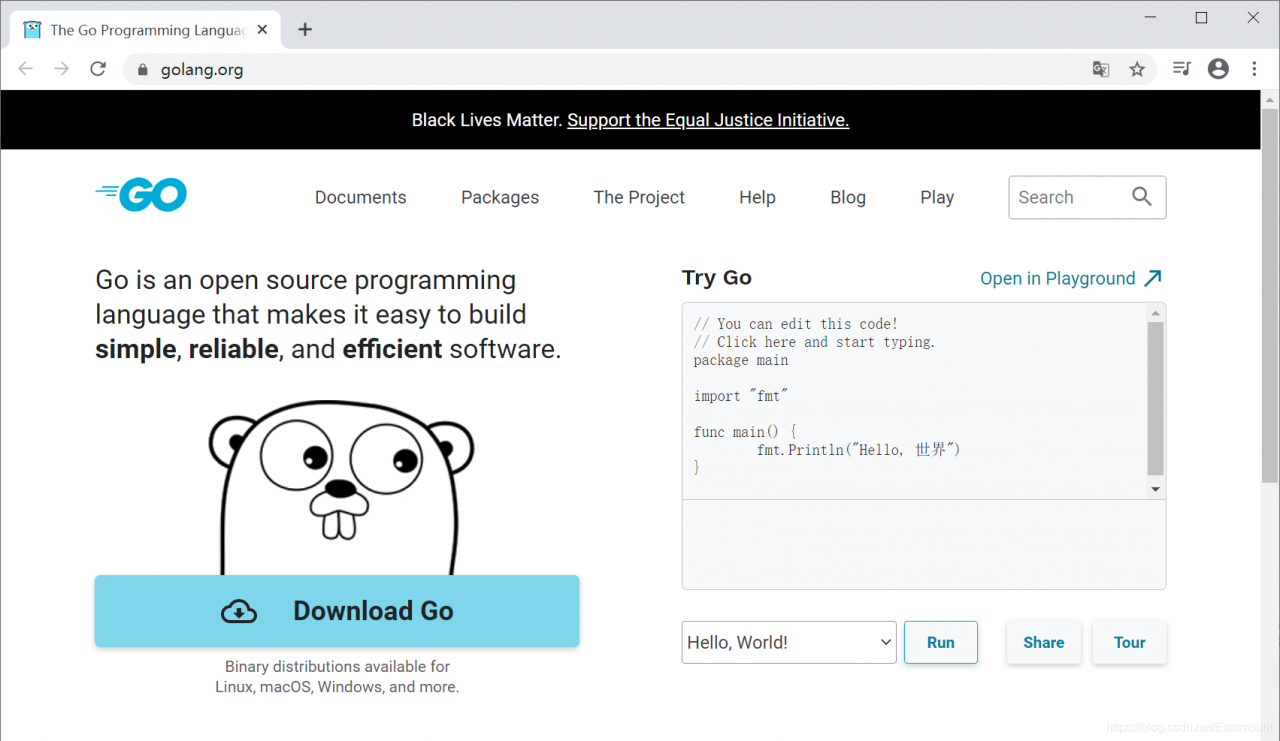Click the Open in Playground arrow icon
Screen dimensions: 1280x741
coord(1153,278)
